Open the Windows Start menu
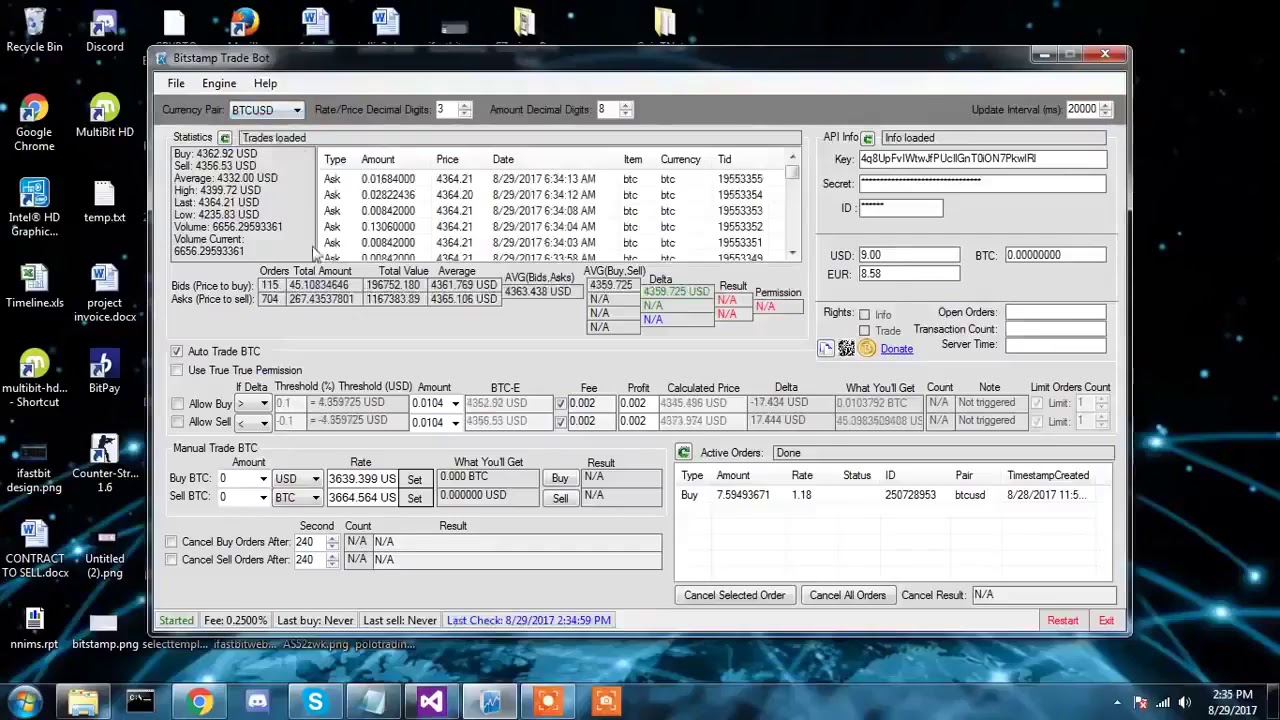1280x720 pixels. pos(25,701)
